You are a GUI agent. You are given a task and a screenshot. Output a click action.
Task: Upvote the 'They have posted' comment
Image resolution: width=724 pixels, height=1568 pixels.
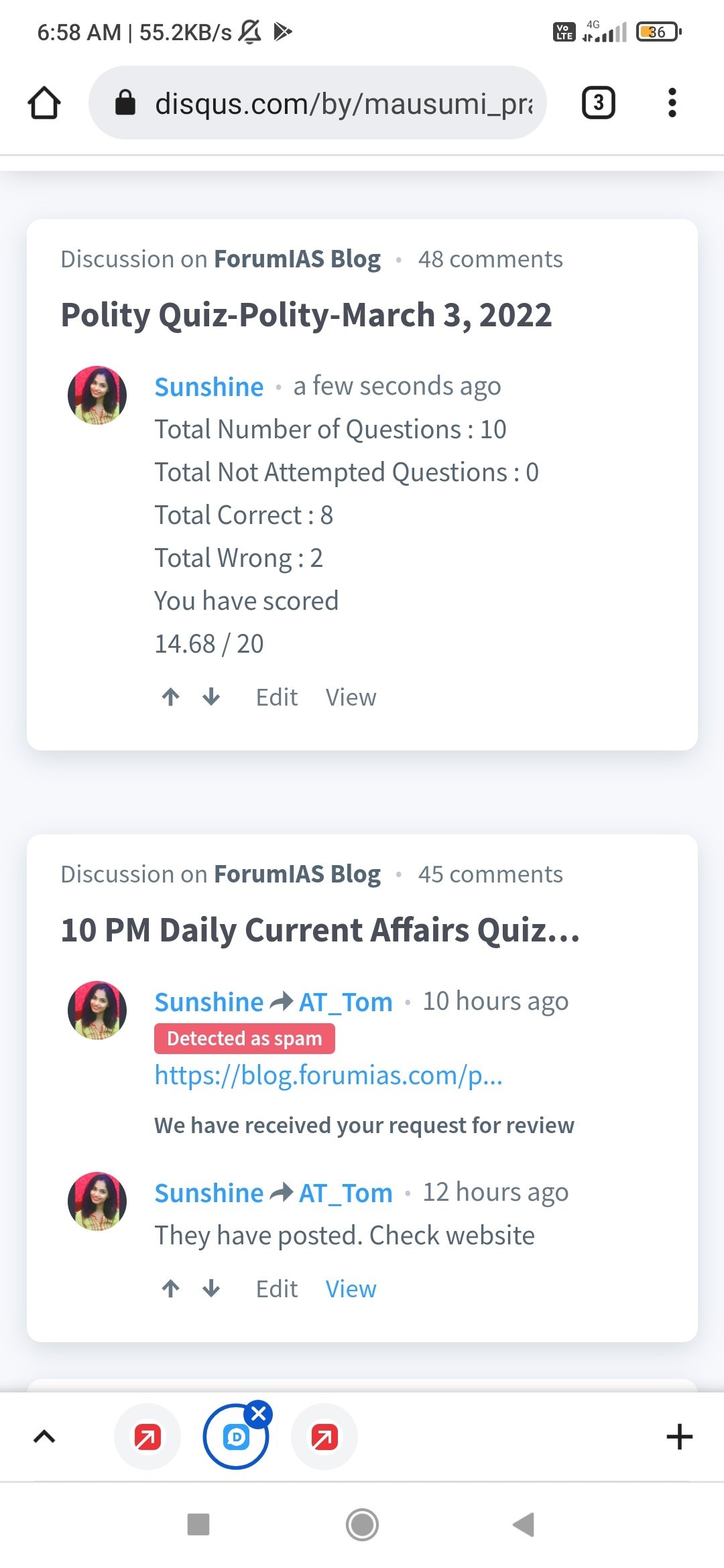tap(171, 1289)
